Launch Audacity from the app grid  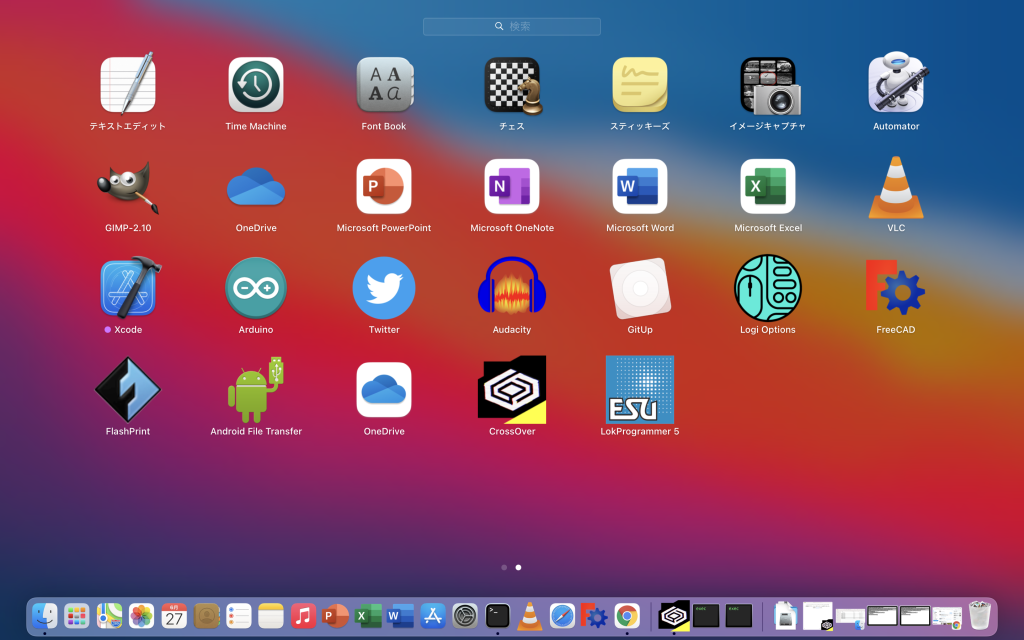[512, 288]
